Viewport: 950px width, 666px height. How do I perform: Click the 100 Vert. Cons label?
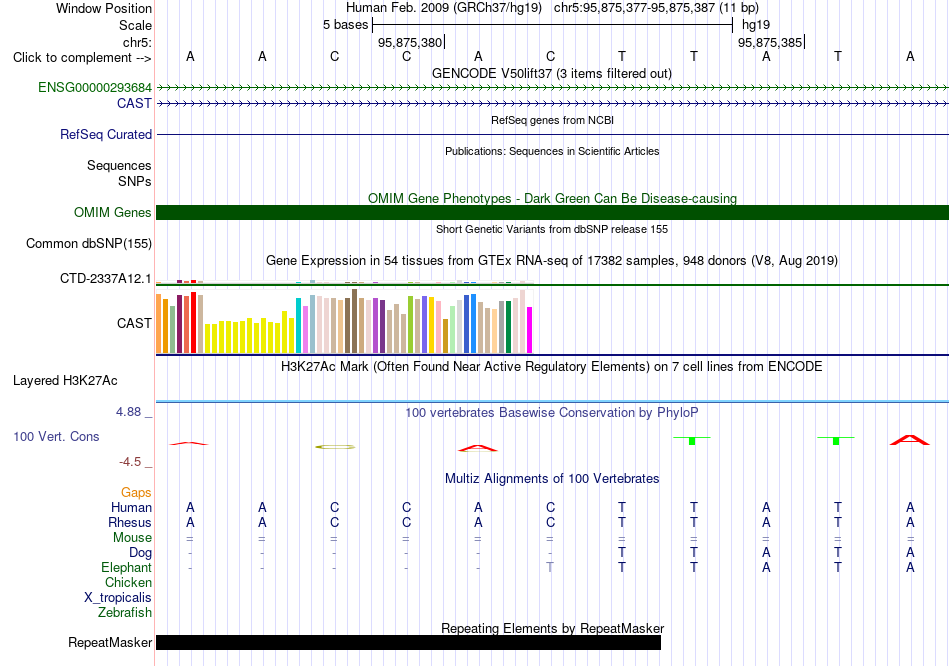(x=56, y=436)
